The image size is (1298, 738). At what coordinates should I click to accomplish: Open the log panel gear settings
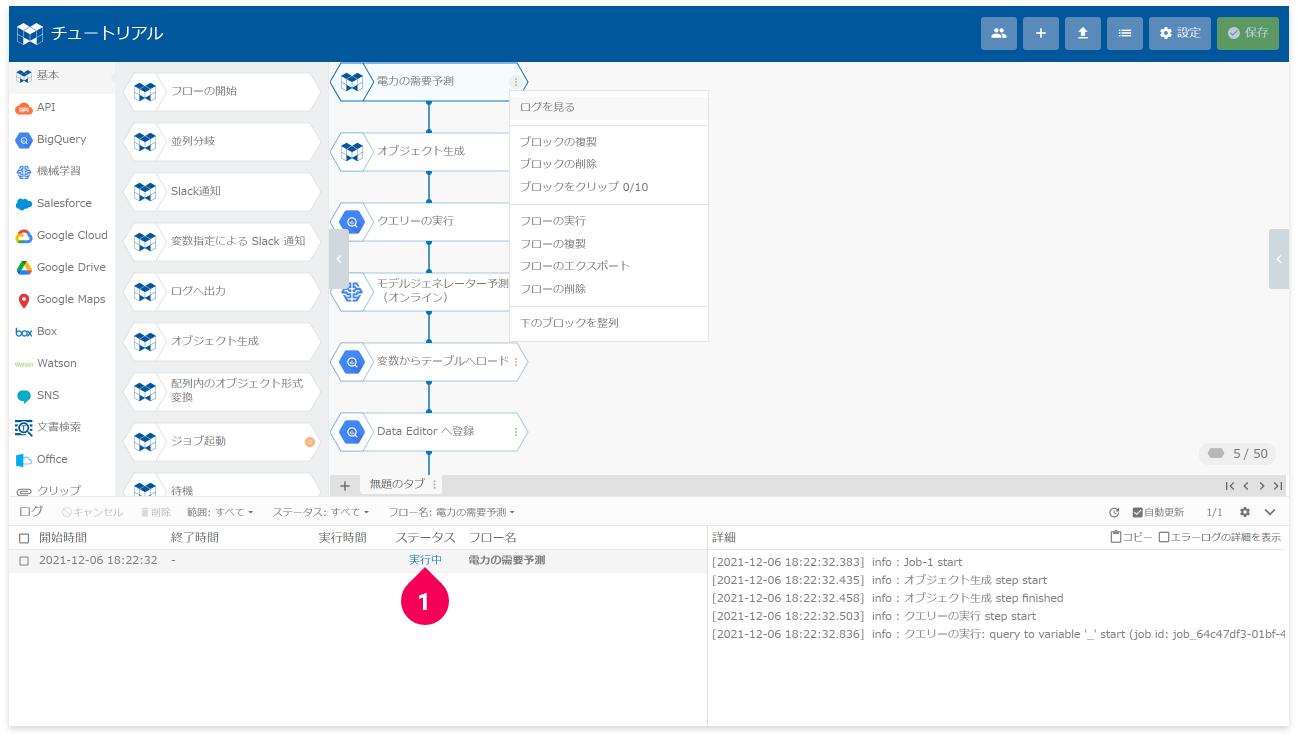pyautogui.click(x=1245, y=512)
